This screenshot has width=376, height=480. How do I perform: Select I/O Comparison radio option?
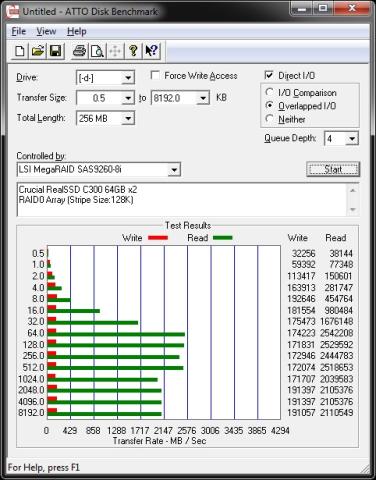pyautogui.click(x=269, y=92)
